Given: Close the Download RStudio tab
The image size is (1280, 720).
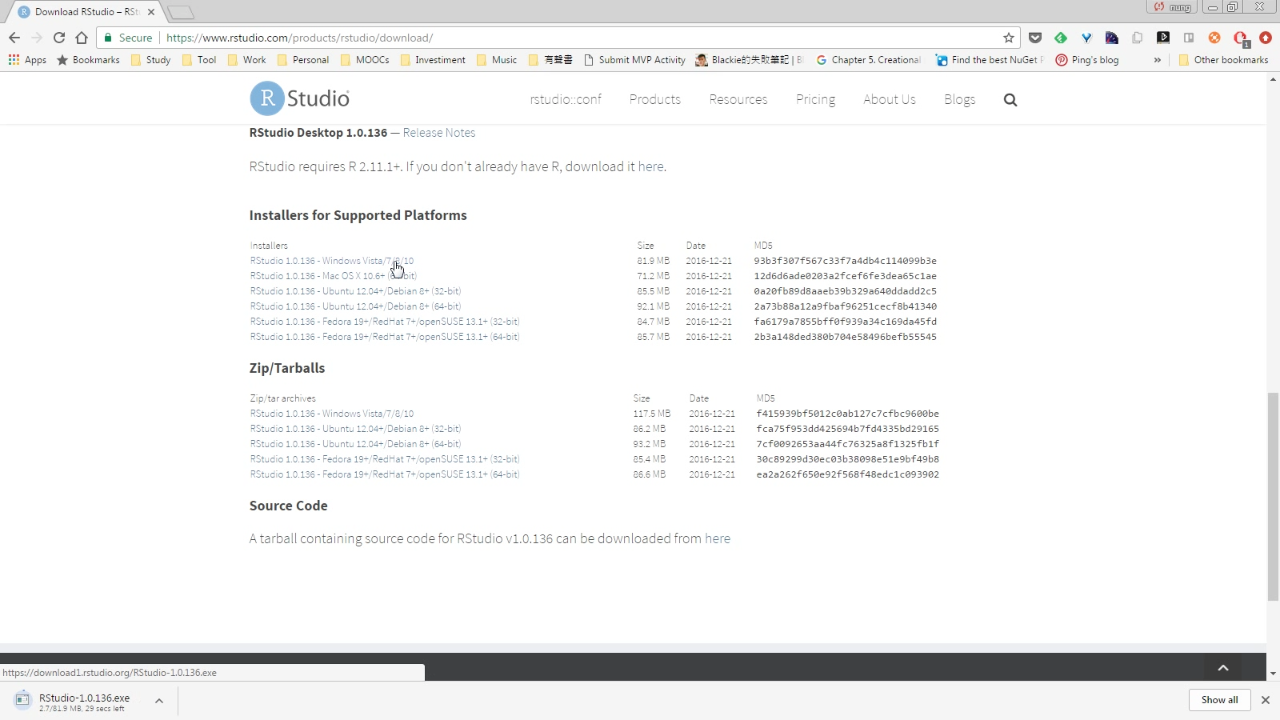Looking at the screenshot, I should coord(151,12).
